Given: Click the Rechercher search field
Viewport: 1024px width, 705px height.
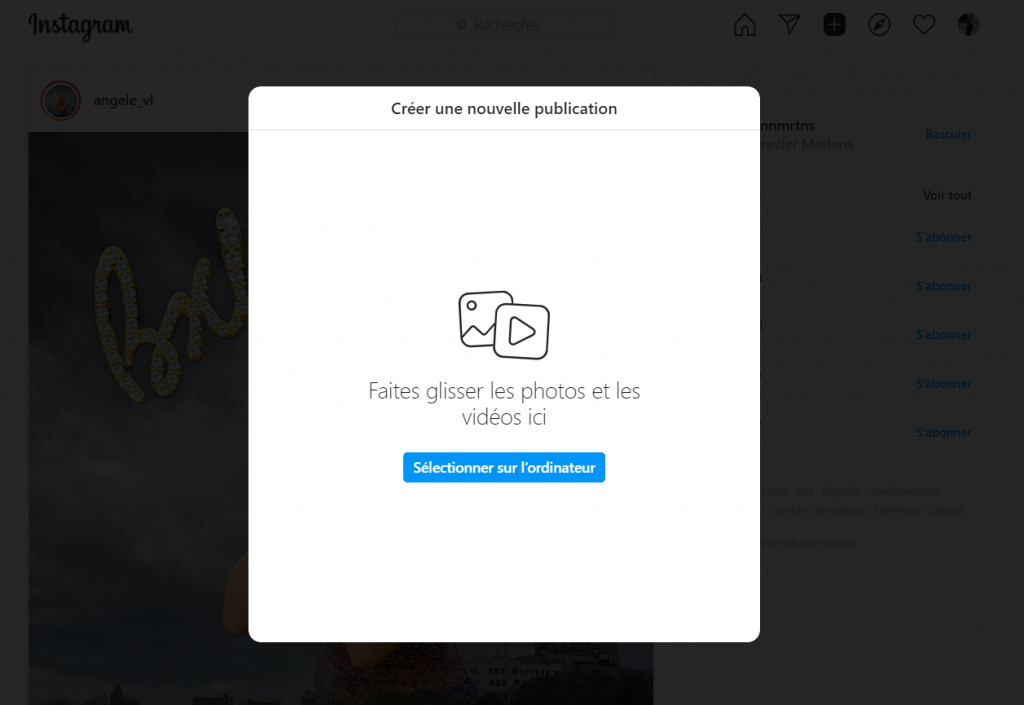Looking at the screenshot, I should [x=504, y=25].
